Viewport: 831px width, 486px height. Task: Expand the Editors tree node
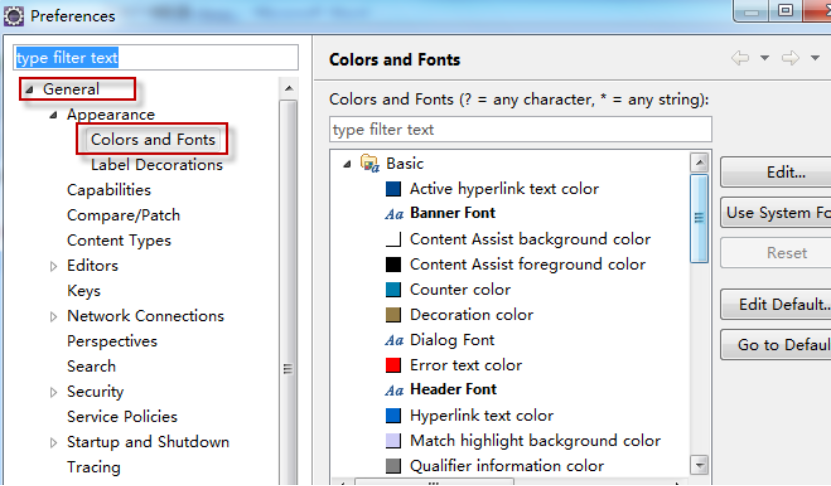pyautogui.click(x=53, y=266)
